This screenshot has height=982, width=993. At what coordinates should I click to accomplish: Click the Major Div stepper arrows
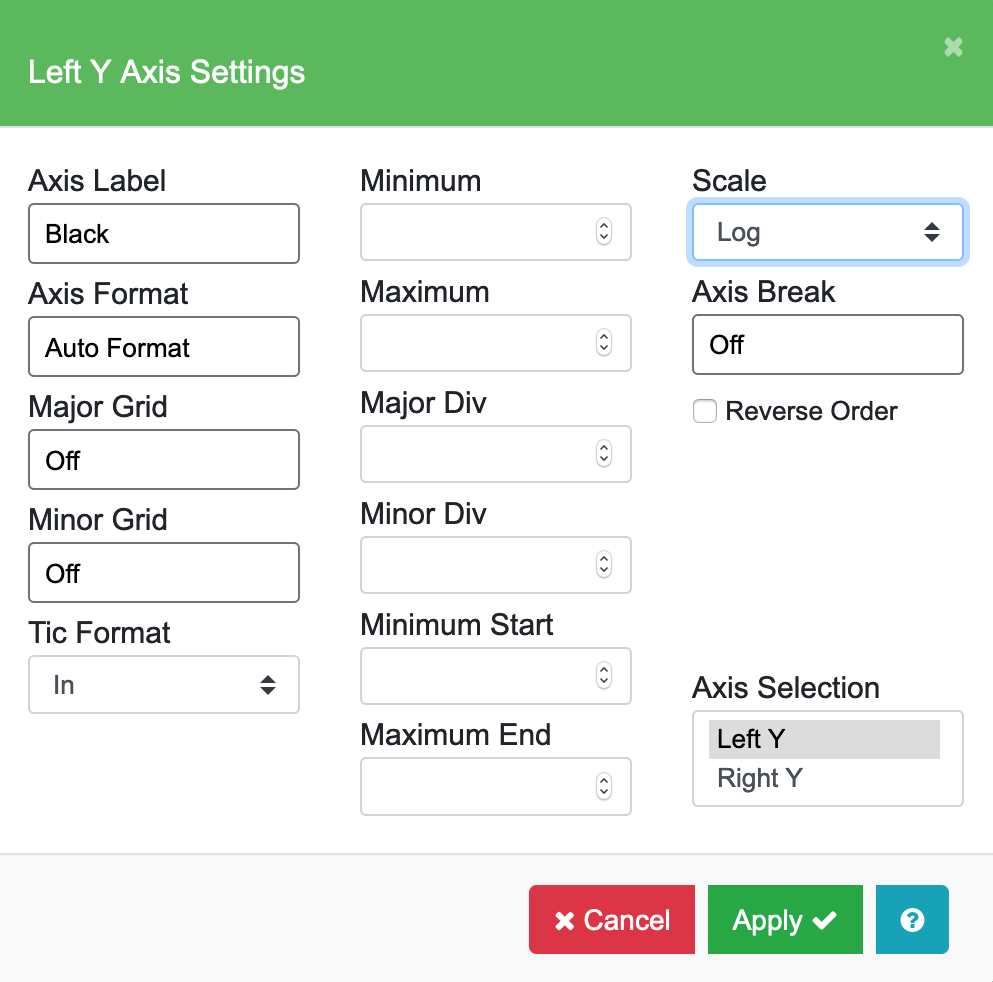point(604,454)
